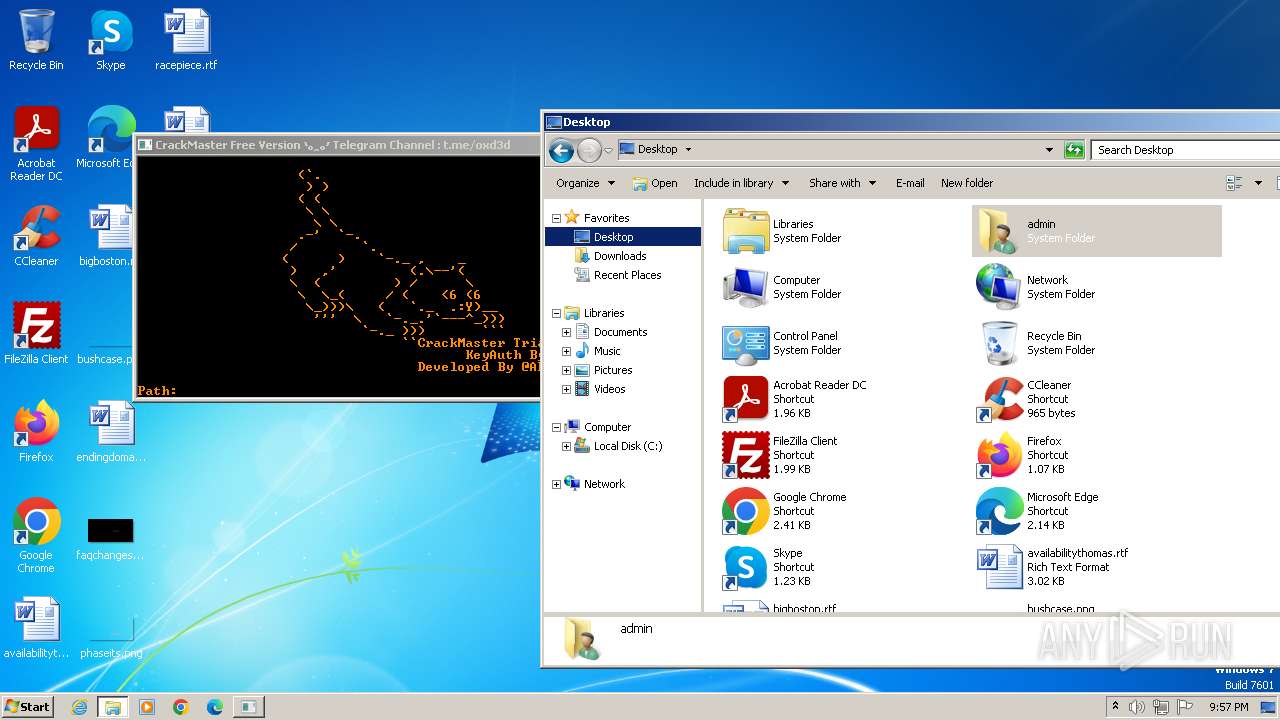Select availabilityt... desktop document icon
This screenshot has width=1280, height=720.
[36, 628]
